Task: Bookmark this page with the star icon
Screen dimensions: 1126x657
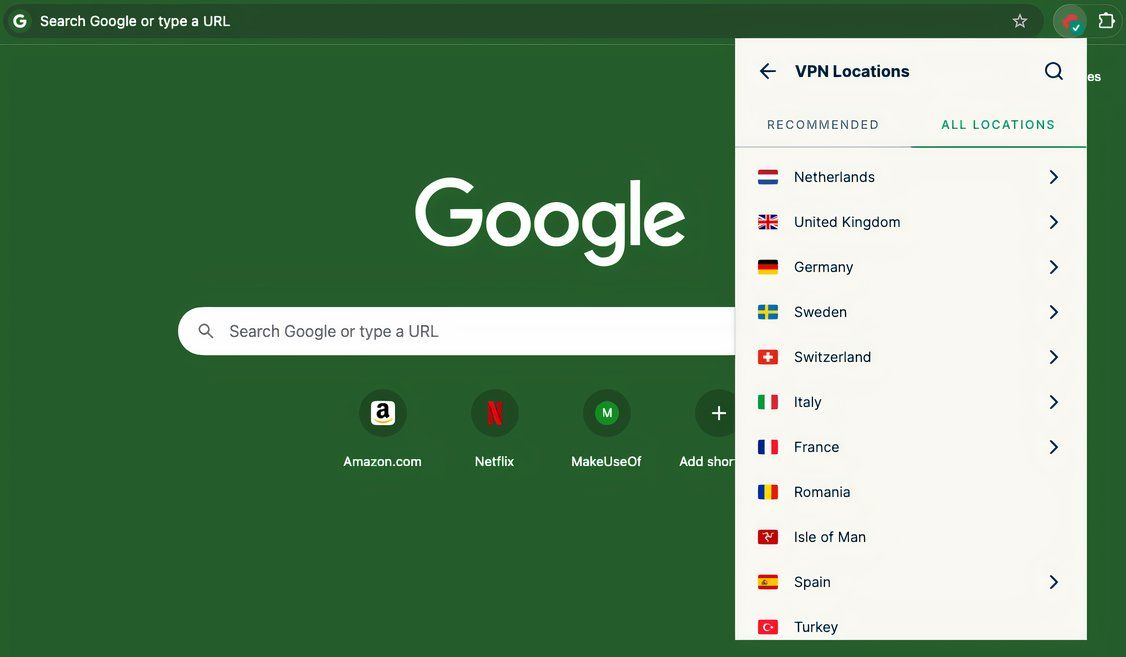Action: (x=1019, y=20)
